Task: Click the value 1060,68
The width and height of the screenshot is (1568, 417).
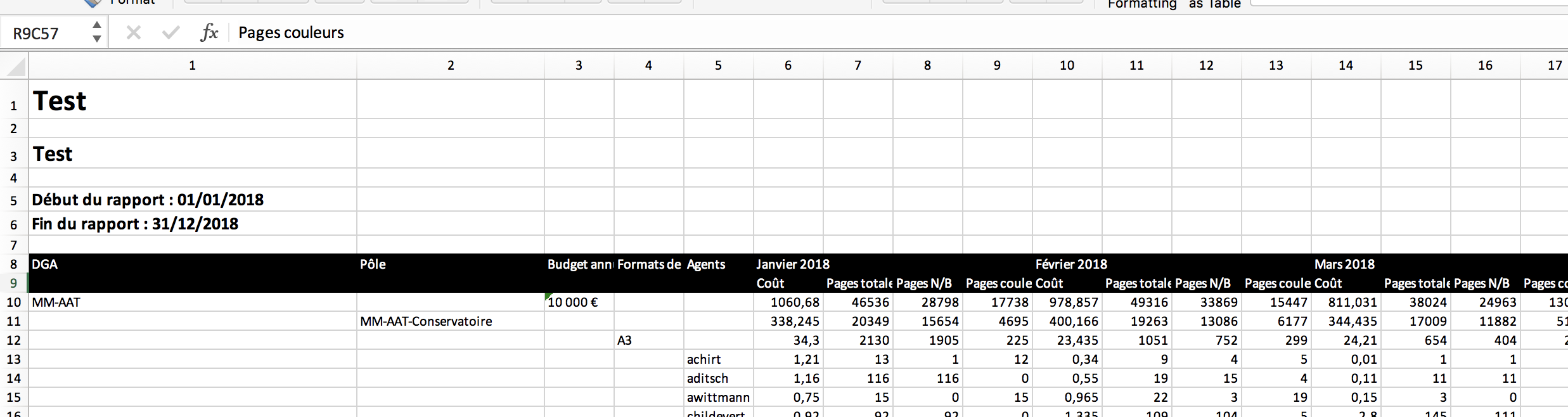Action: click(788, 302)
